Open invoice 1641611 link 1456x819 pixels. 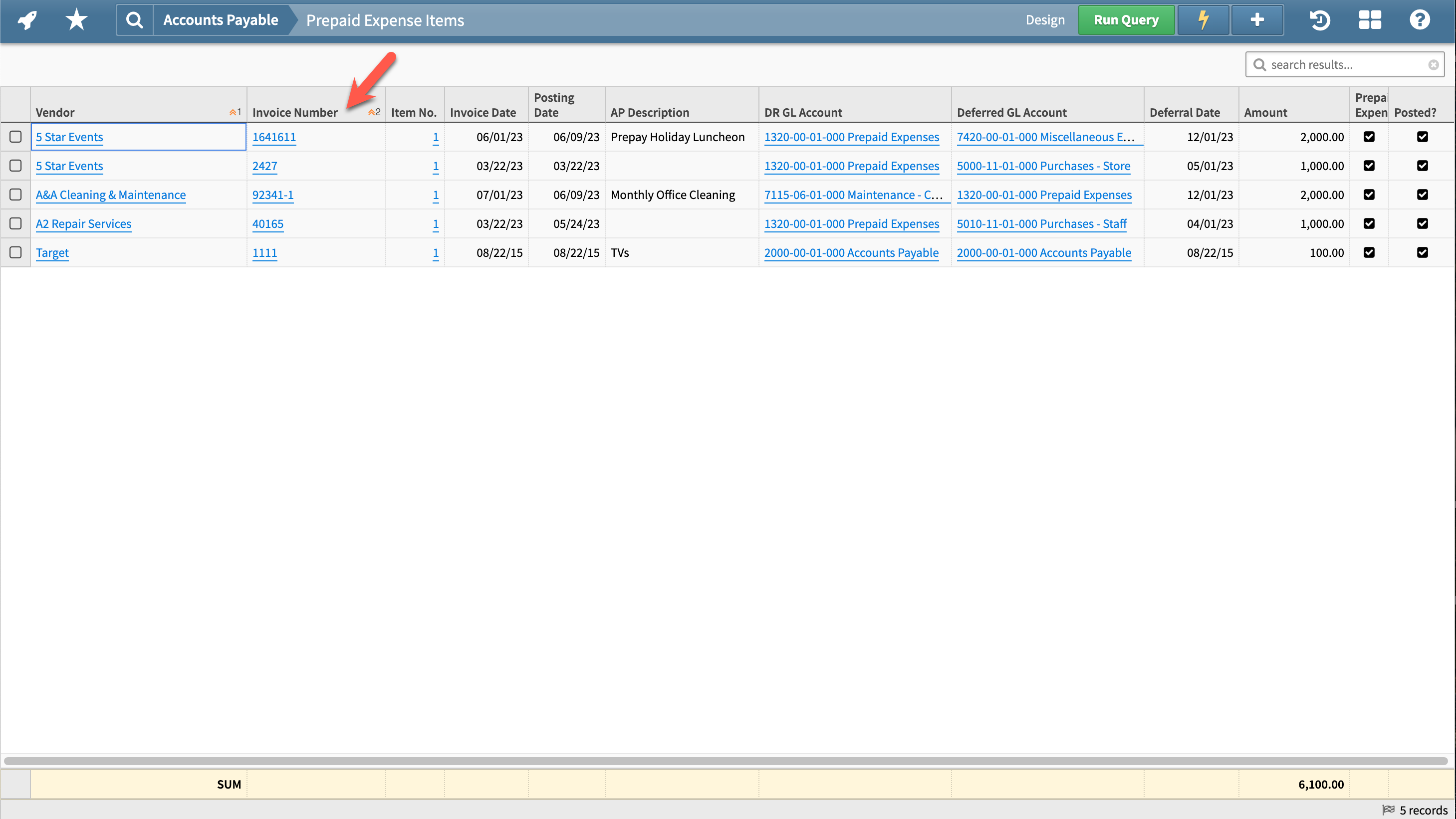(274, 137)
